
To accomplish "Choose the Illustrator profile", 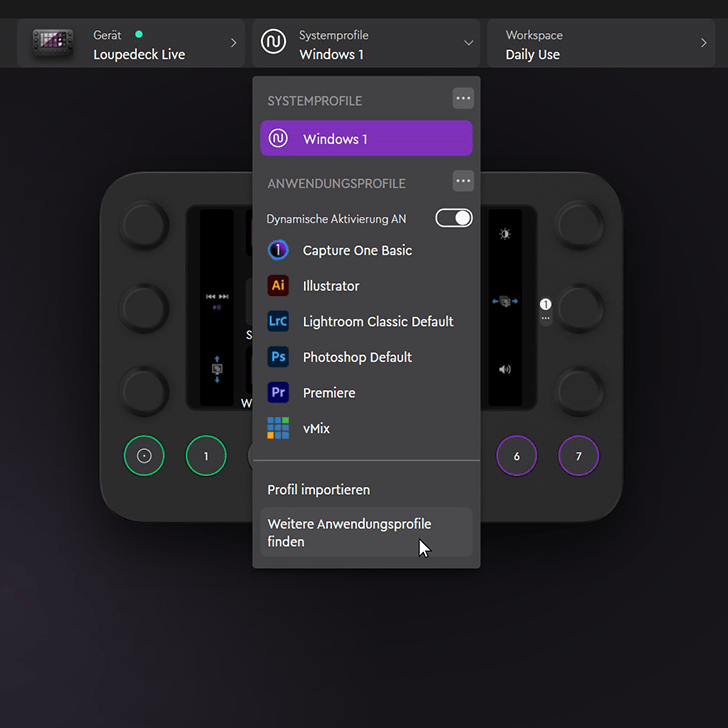I will coord(366,286).
